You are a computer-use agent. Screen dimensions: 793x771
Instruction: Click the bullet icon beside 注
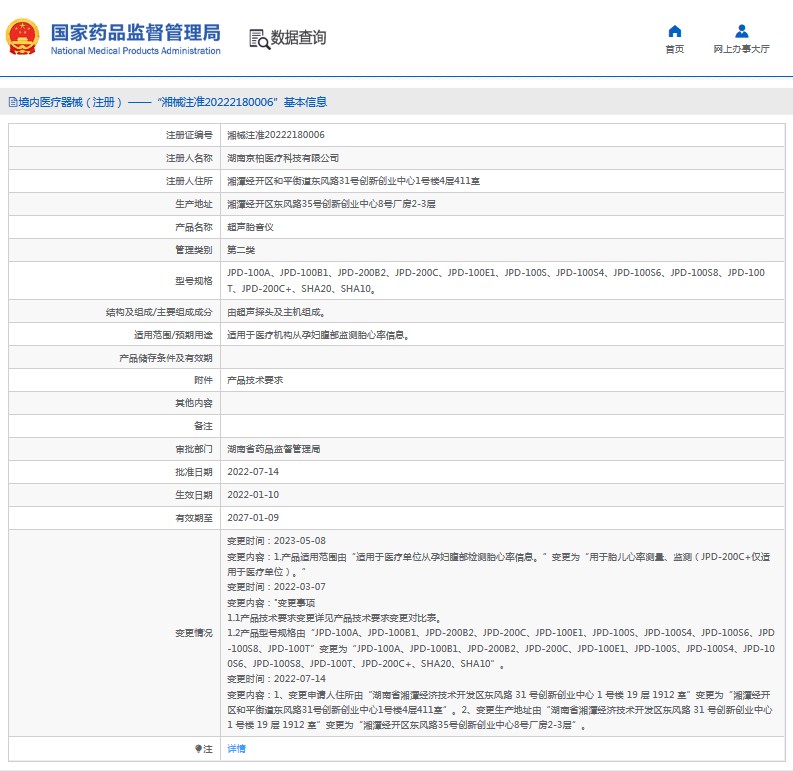point(197,748)
